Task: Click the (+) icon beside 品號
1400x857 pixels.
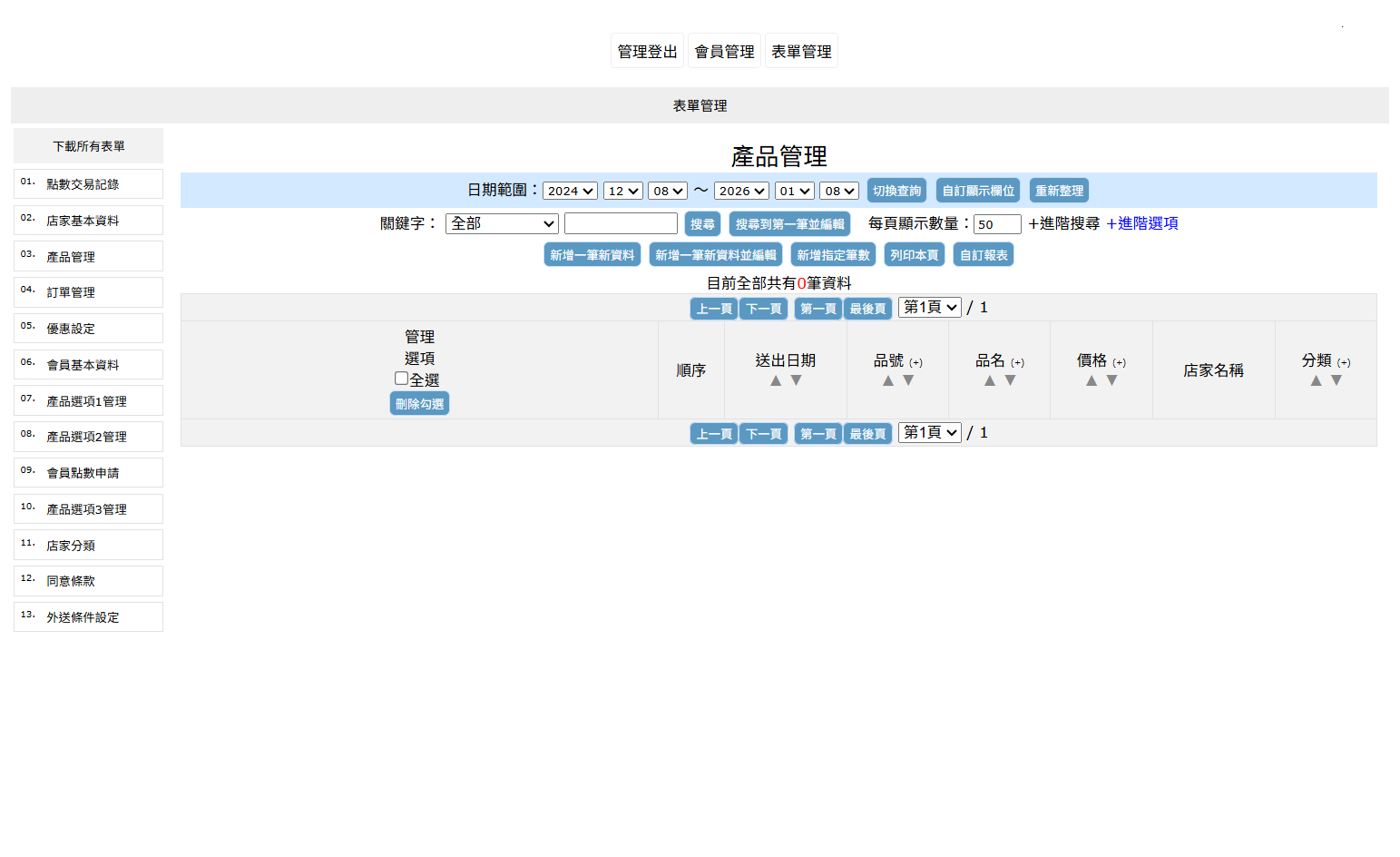Action: pyautogui.click(x=915, y=363)
